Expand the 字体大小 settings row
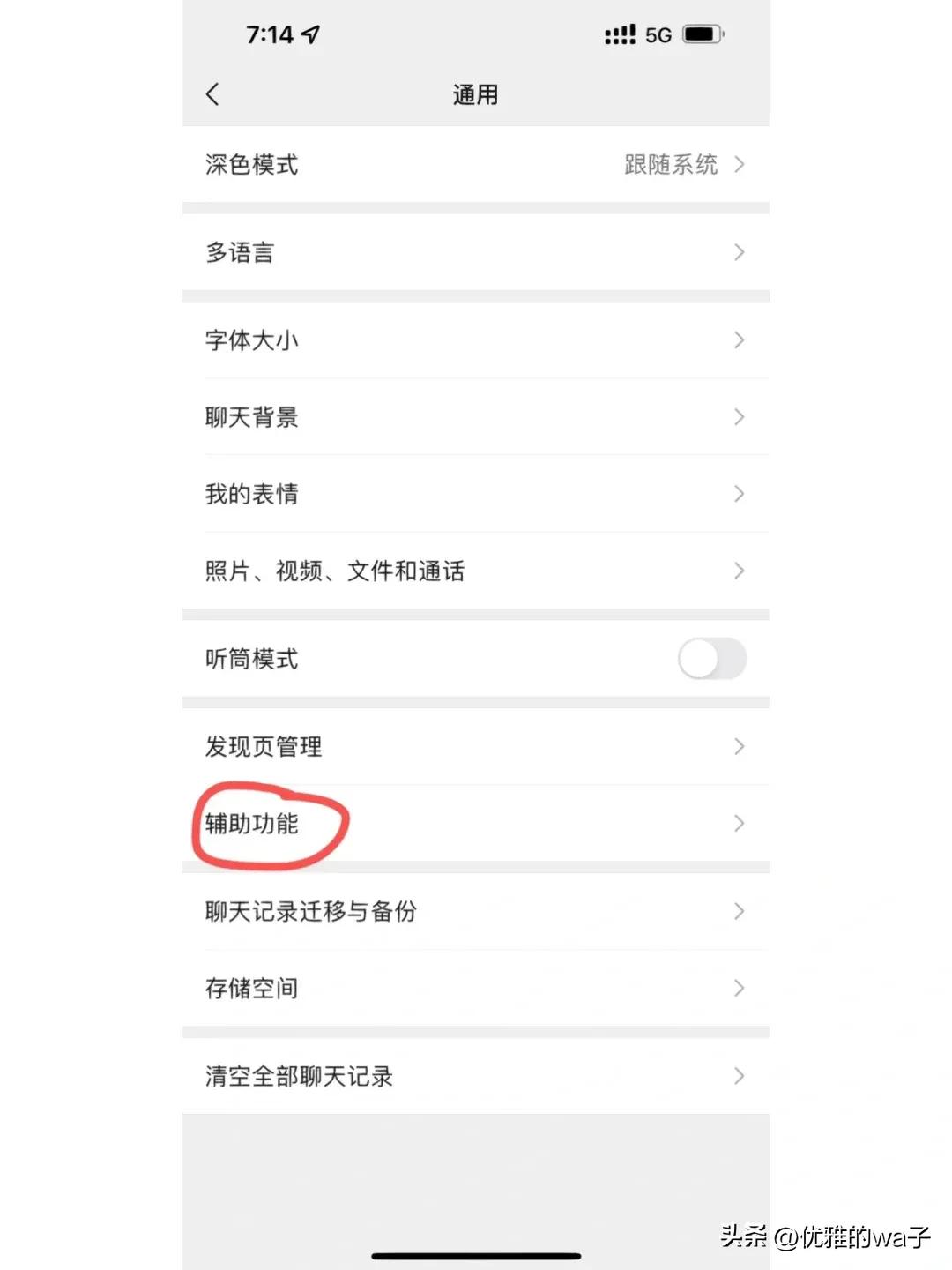Viewport: 952px width, 1270px height. click(x=476, y=340)
